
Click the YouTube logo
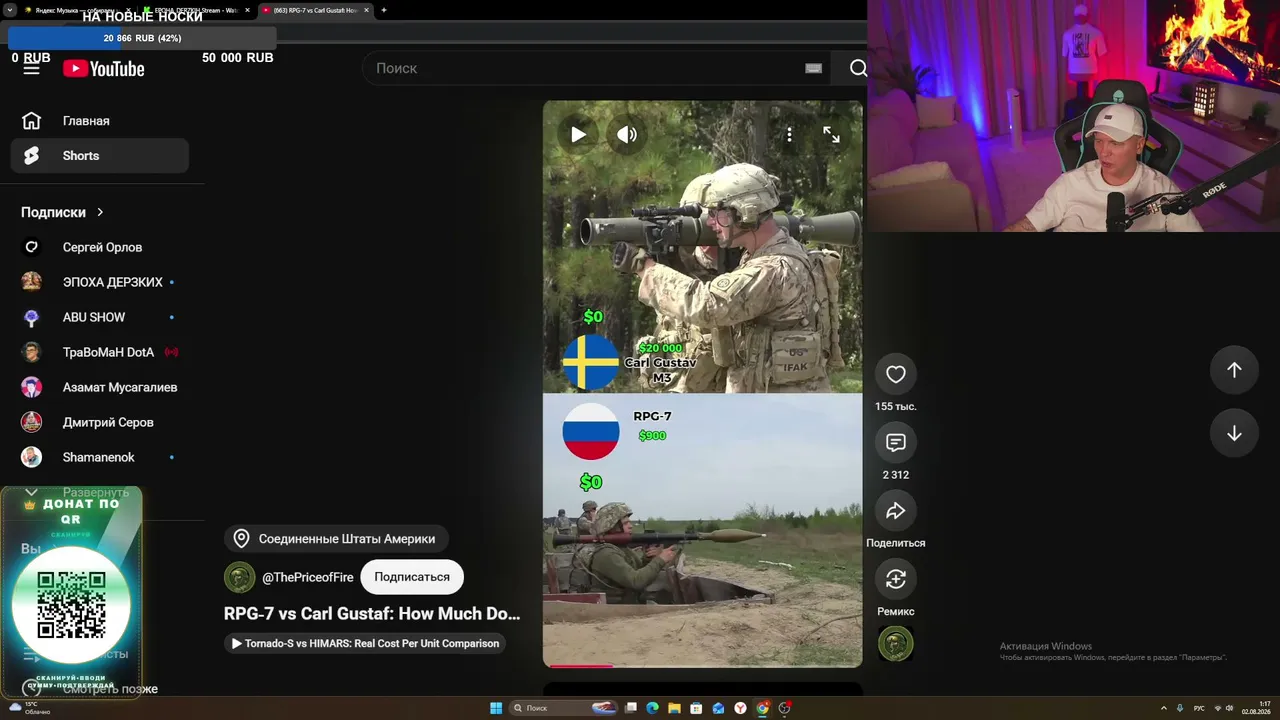104,69
